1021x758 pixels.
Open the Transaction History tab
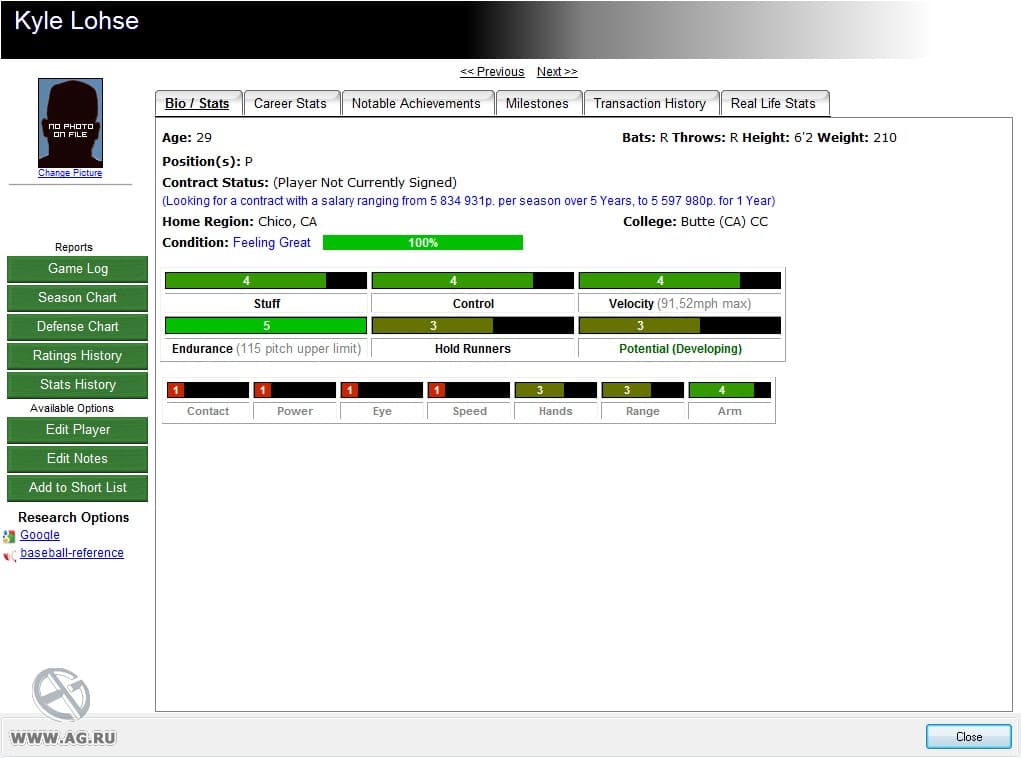pos(650,104)
